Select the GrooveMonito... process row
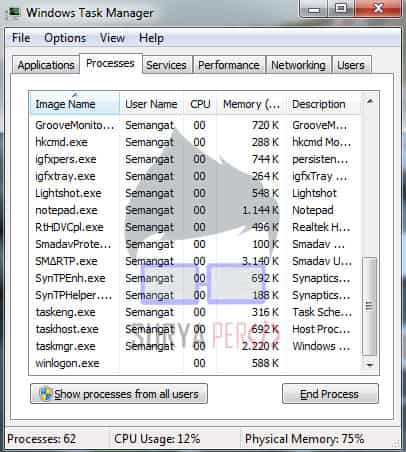The height and width of the screenshot is (452, 406). 194,125
